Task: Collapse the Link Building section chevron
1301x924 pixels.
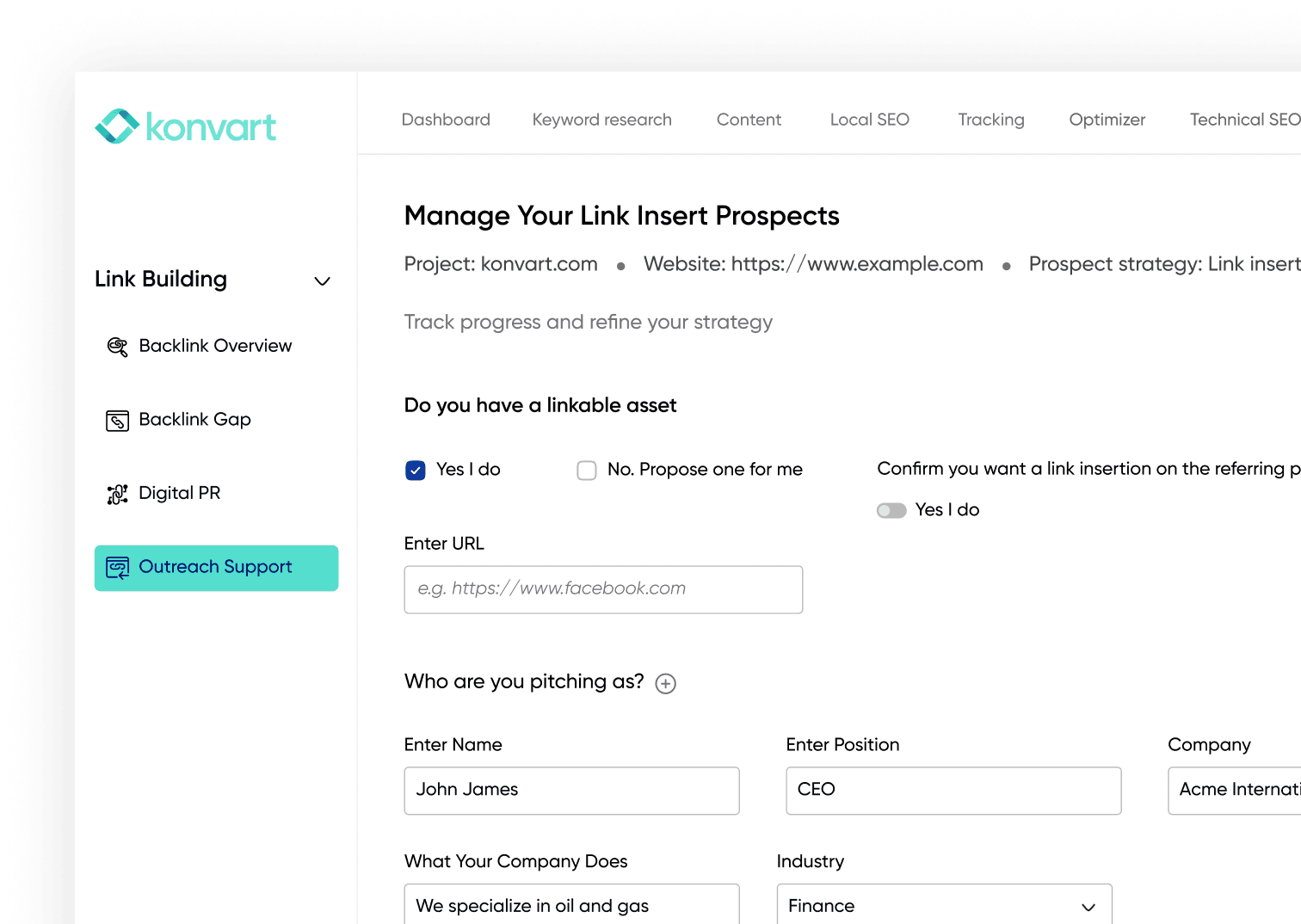Action: pyautogui.click(x=323, y=281)
